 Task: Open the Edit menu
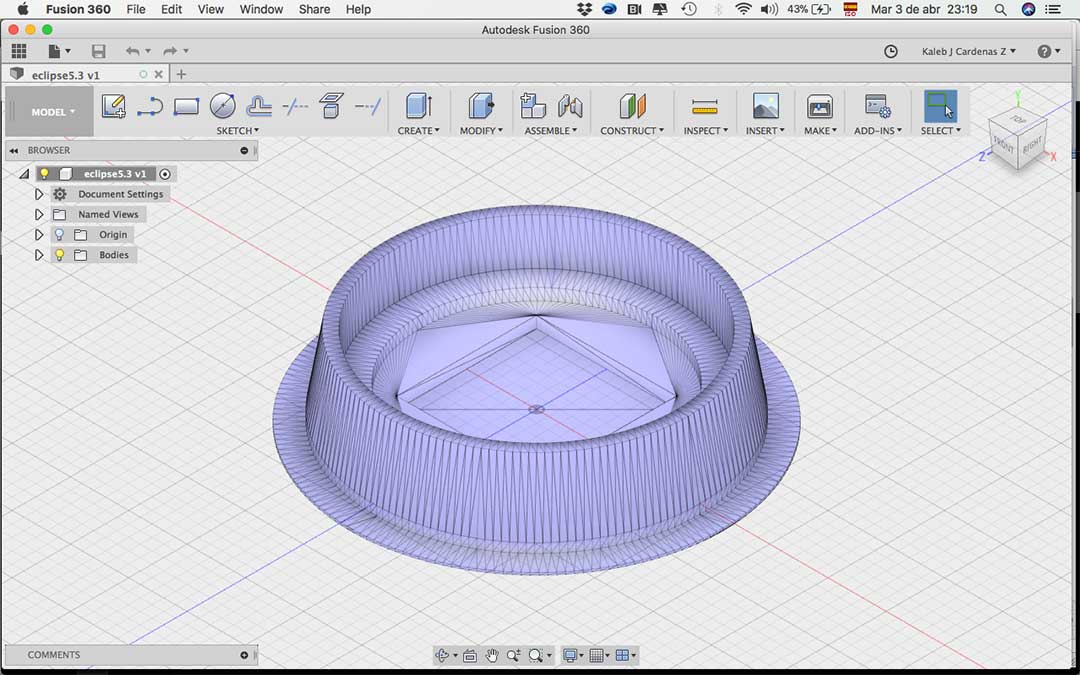(172, 9)
